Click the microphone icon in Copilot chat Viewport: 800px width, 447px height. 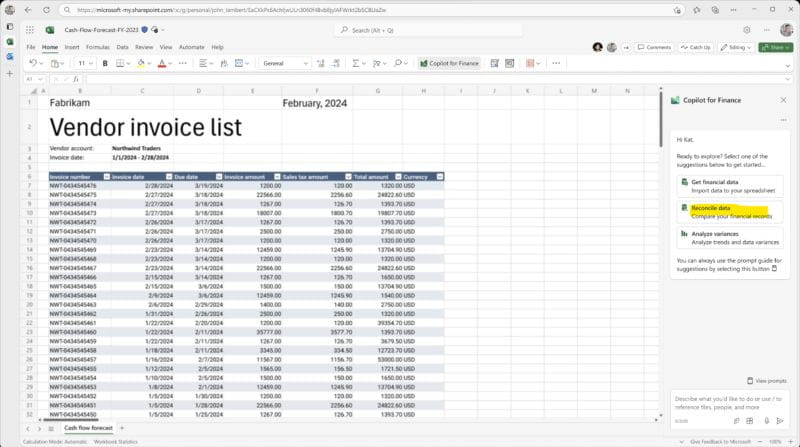766,421
